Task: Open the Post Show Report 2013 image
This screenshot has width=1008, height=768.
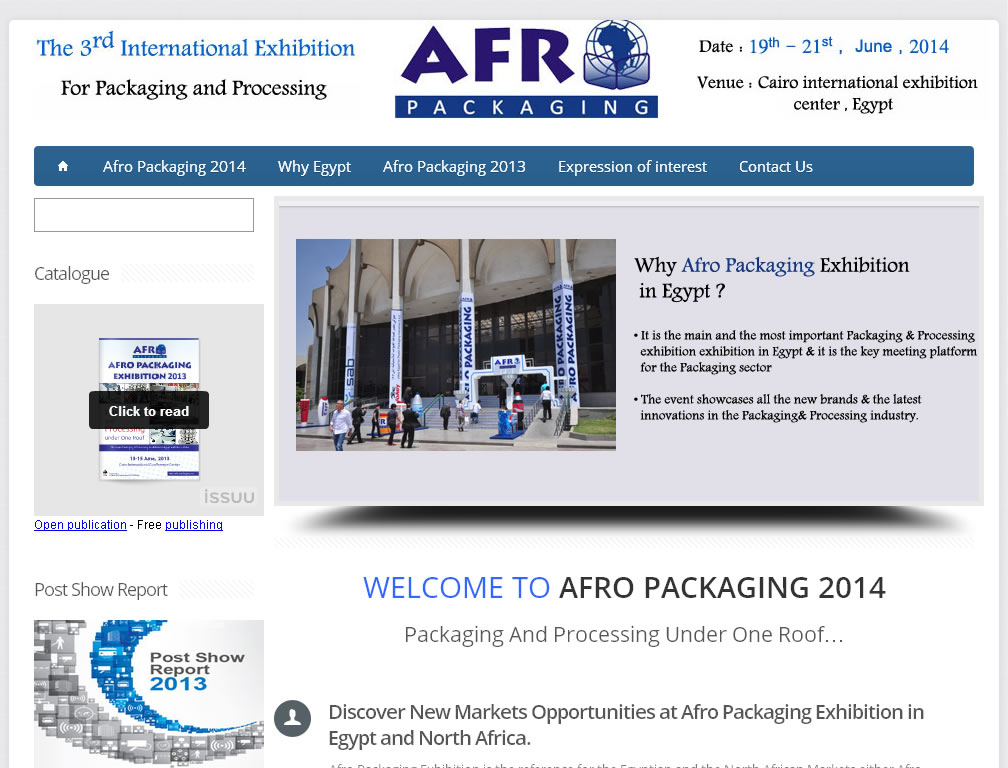Action: click(149, 693)
